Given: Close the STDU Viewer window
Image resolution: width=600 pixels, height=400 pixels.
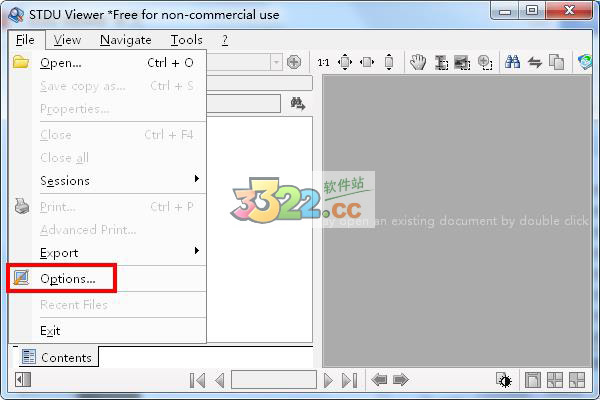Looking at the screenshot, I should click(569, 10).
